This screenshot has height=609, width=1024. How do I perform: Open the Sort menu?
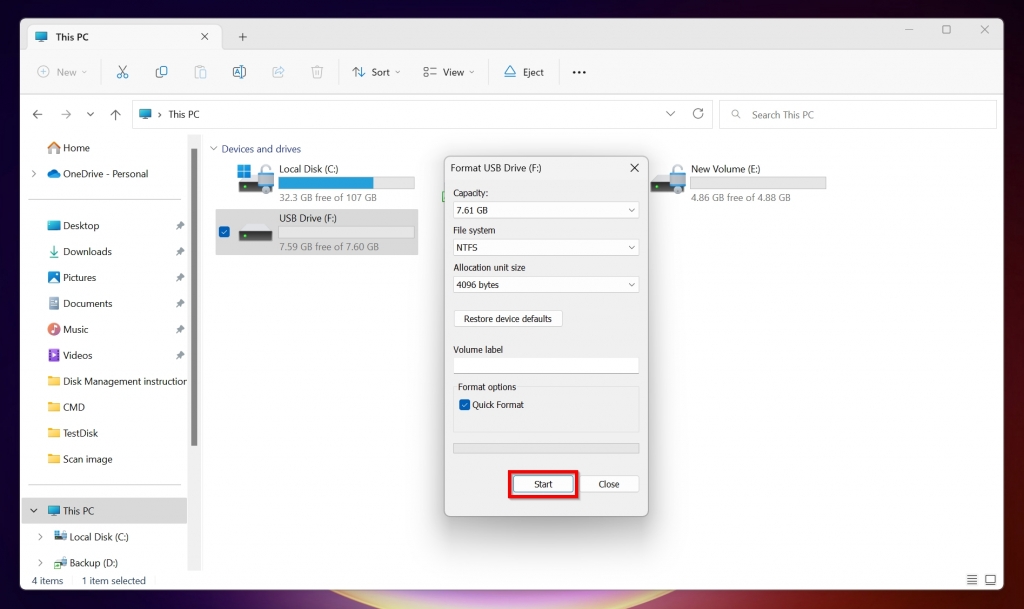point(375,71)
